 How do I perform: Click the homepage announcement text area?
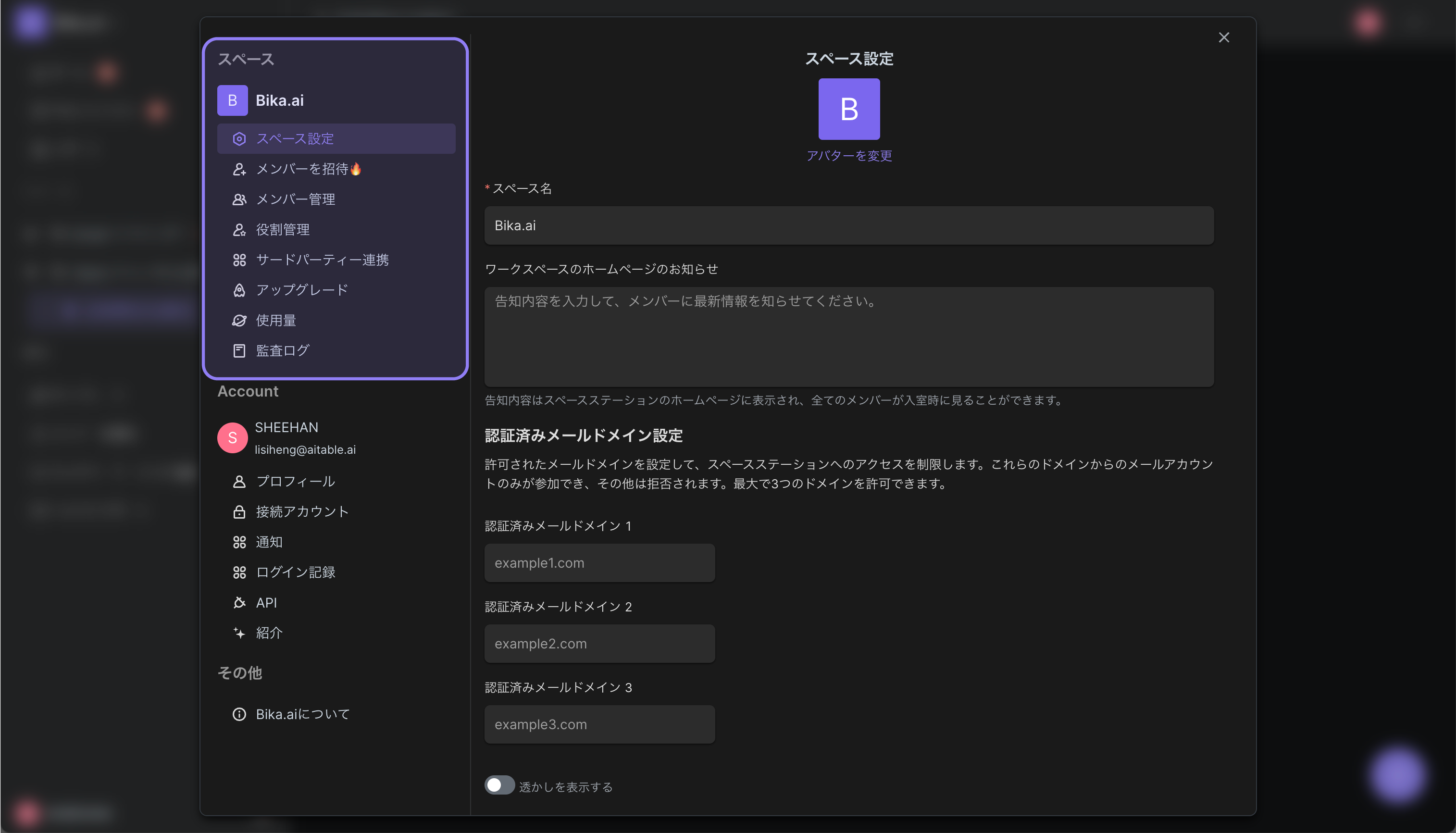(x=849, y=337)
